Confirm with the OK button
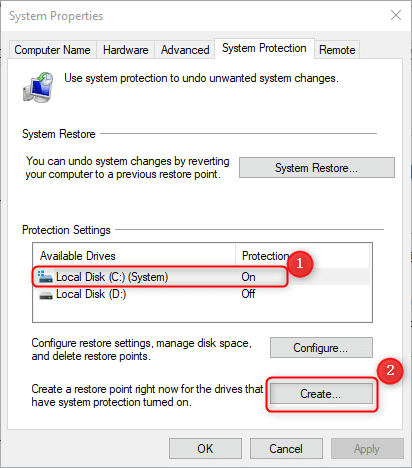This screenshot has height=468, width=412. coord(205,449)
